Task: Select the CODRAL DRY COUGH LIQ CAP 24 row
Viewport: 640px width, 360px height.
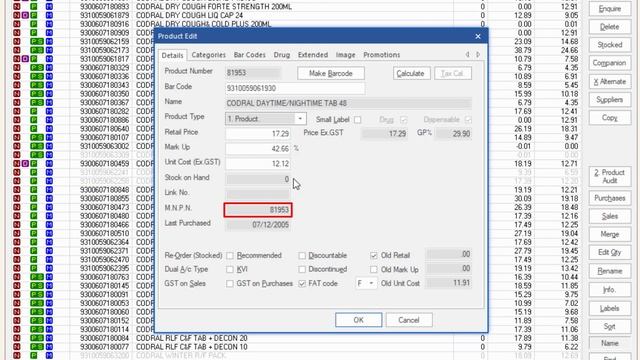Action: [296, 16]
